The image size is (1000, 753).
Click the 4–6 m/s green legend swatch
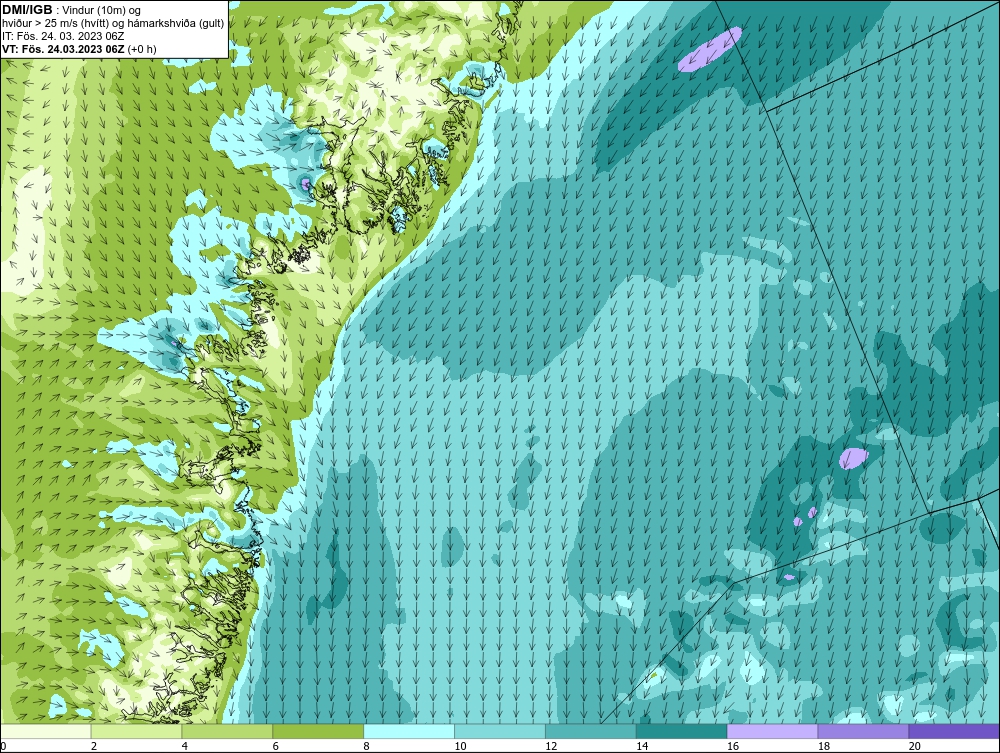[x=227, y=731]
